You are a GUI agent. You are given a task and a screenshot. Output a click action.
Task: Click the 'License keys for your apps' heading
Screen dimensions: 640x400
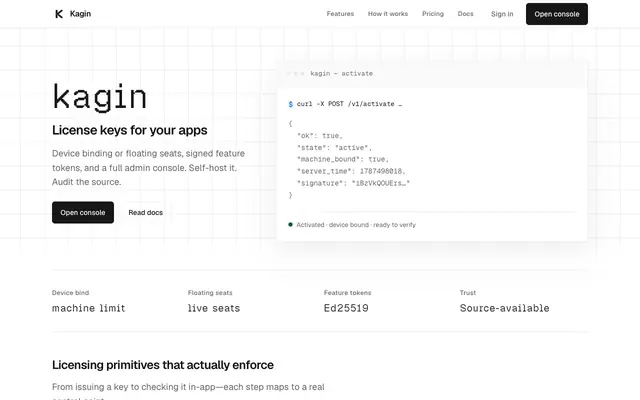(x=129, y=130)
